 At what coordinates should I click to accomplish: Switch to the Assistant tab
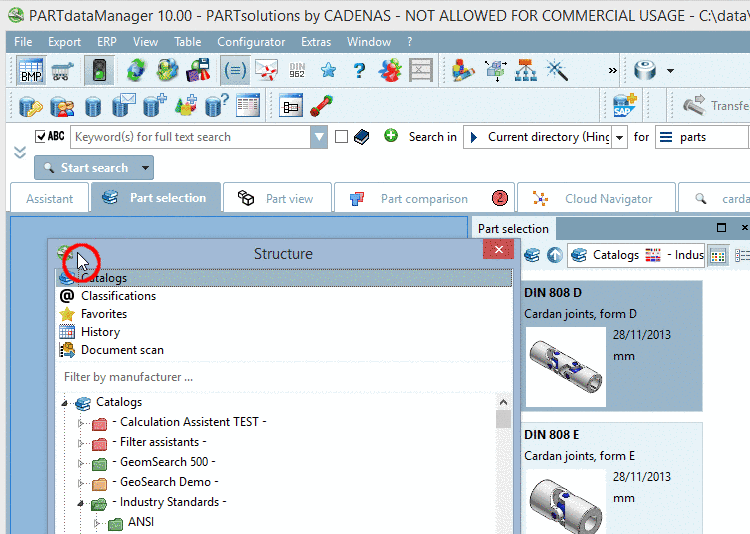click(50, 199)
